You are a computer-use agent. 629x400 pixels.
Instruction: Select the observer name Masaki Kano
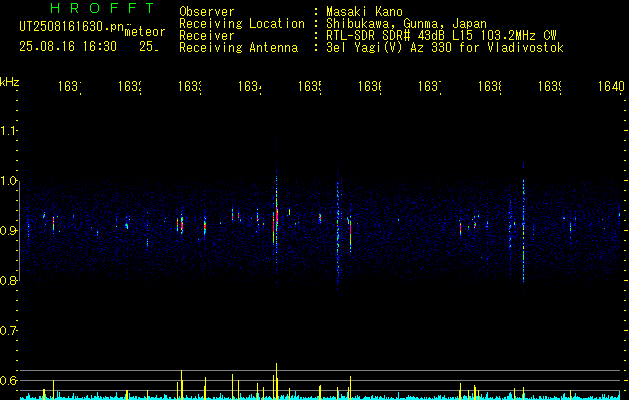(x=364, y=12)
